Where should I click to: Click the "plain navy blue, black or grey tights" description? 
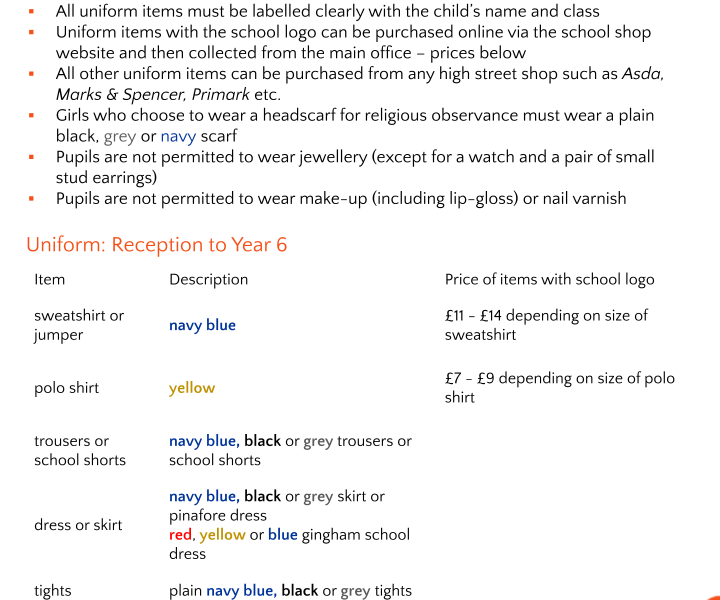(290, 591)
